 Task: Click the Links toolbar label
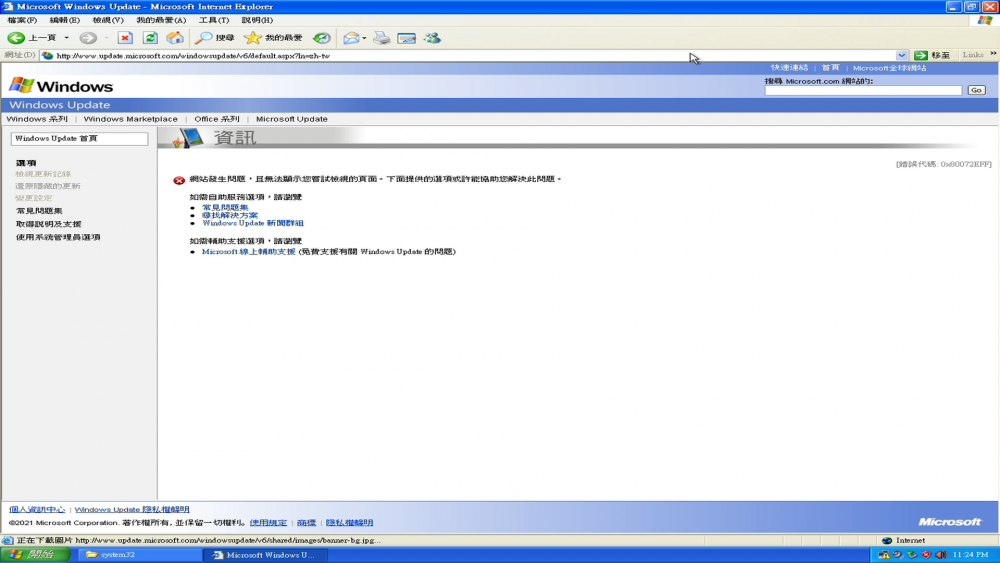click(973, 55)
